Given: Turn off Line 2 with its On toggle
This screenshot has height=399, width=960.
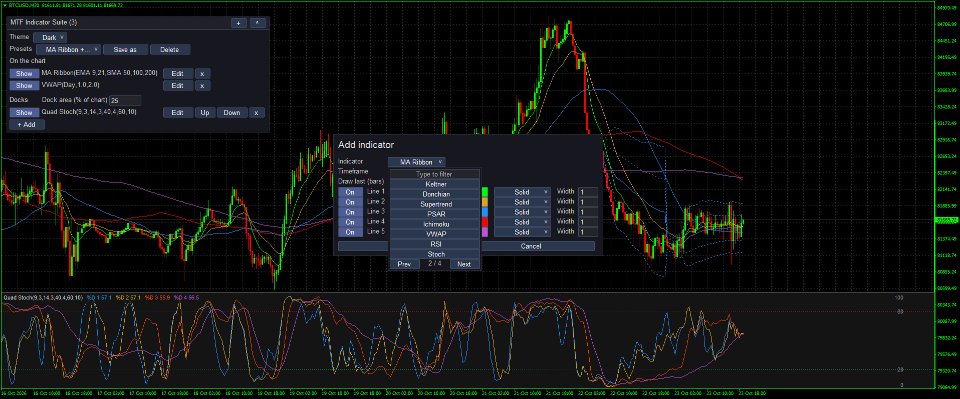Looking at the screenshot, I should coord(350,202).
